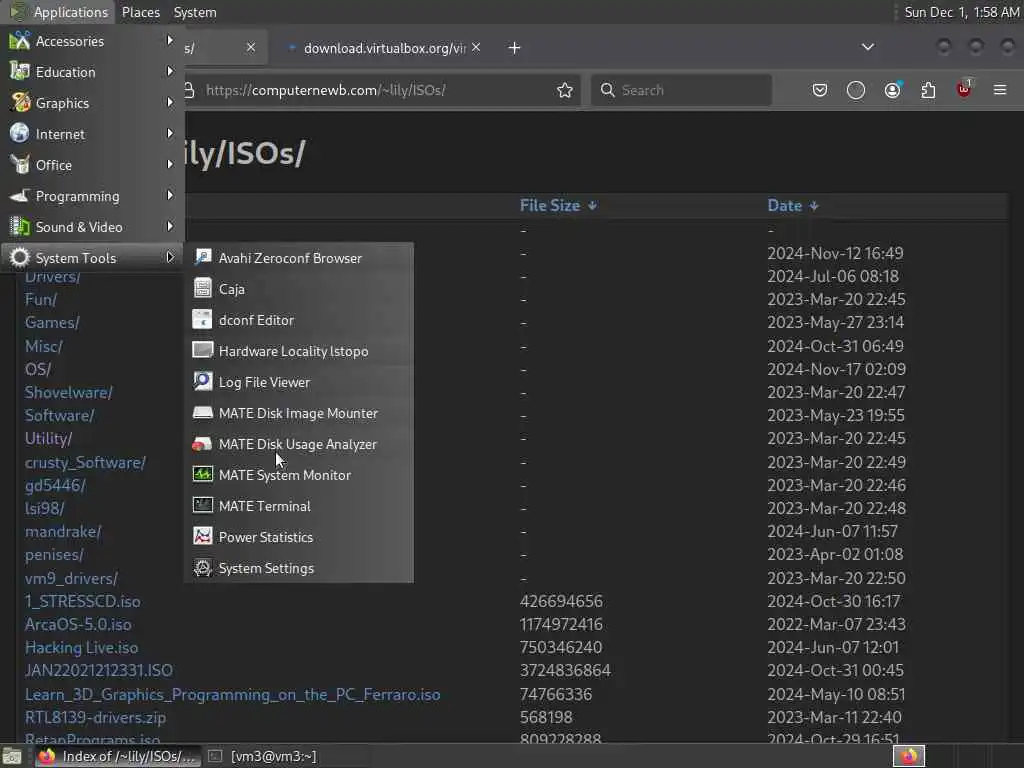
Task: Open Firefox hamburger menu
Action: [x=1000, y=90]
